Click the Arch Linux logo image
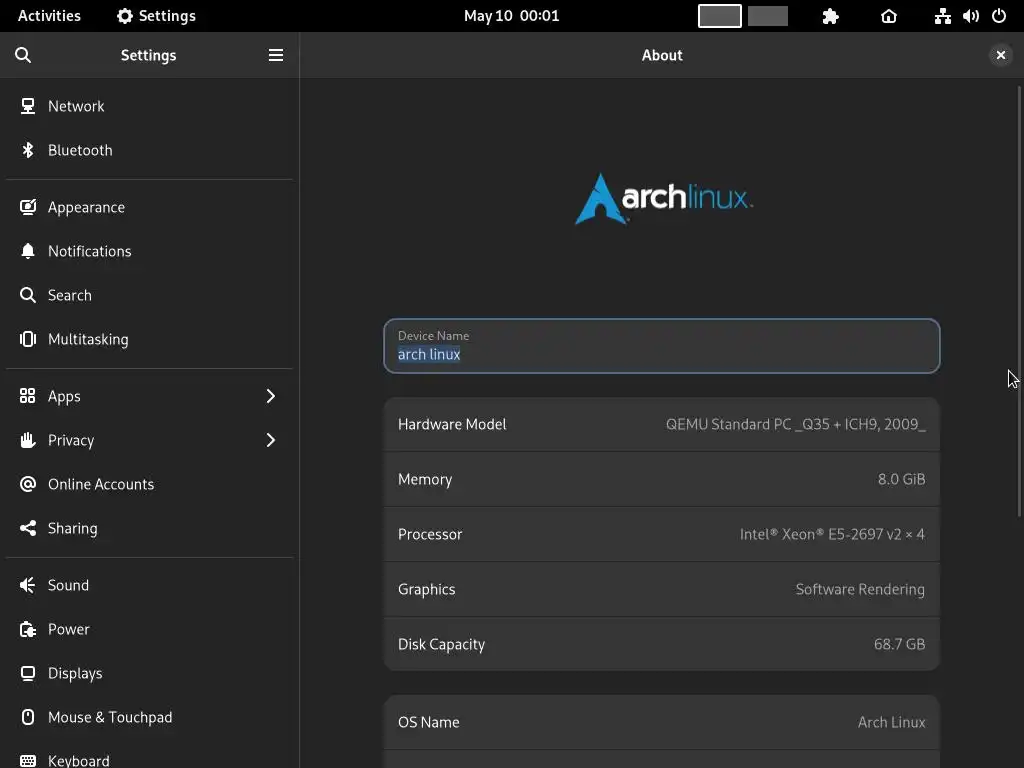Viewport: 1024px width, 768px height. 663,199
